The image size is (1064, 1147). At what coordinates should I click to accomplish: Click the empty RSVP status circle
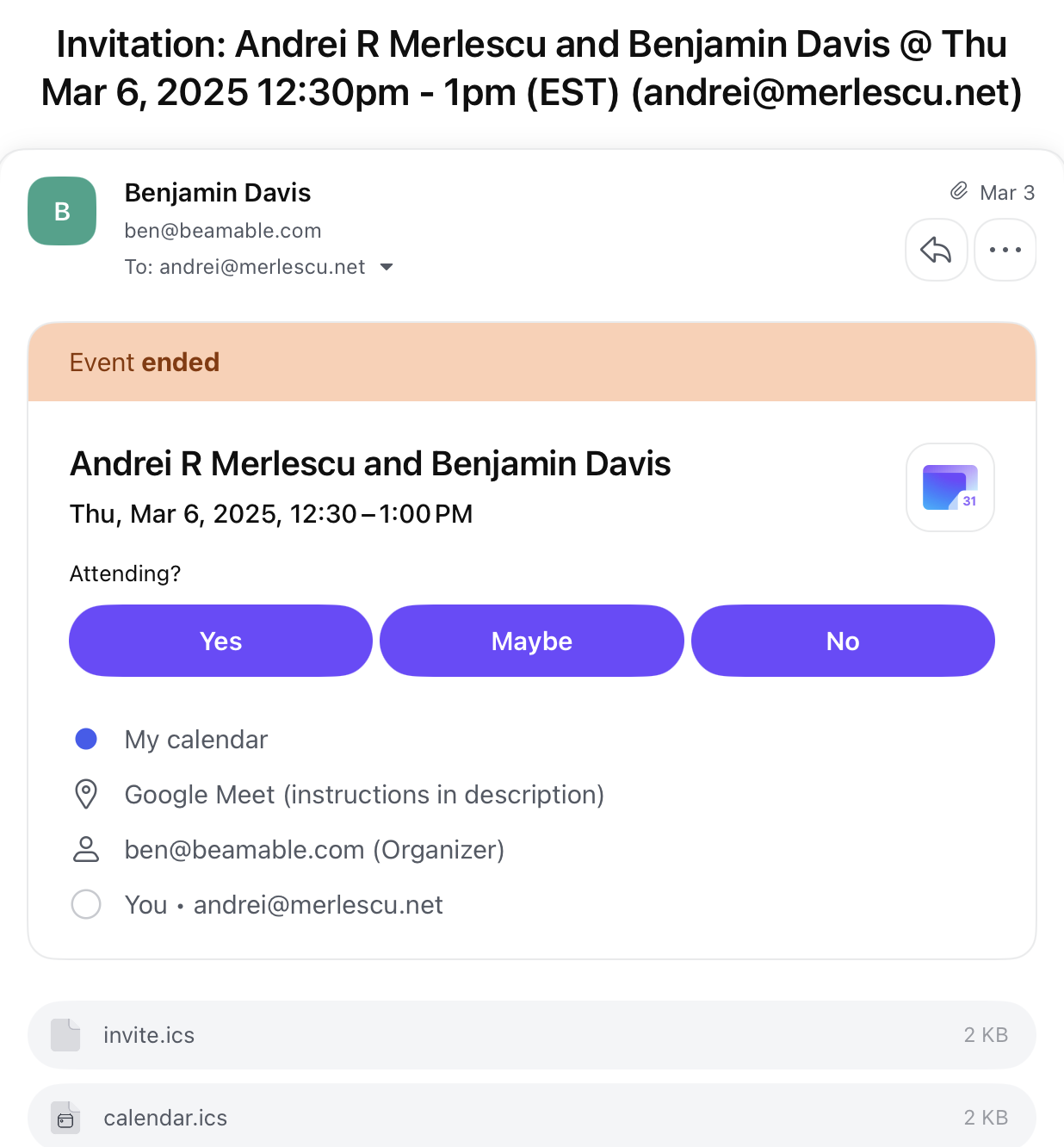click(86, 904)
